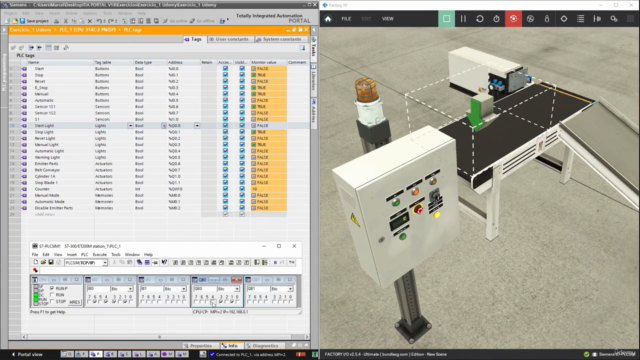Image resolution: width=640 pixels, height=360 pixels.
Task: Click the PLCSIM context help icon
Action: pyautogui.click(x=164, y=262)
